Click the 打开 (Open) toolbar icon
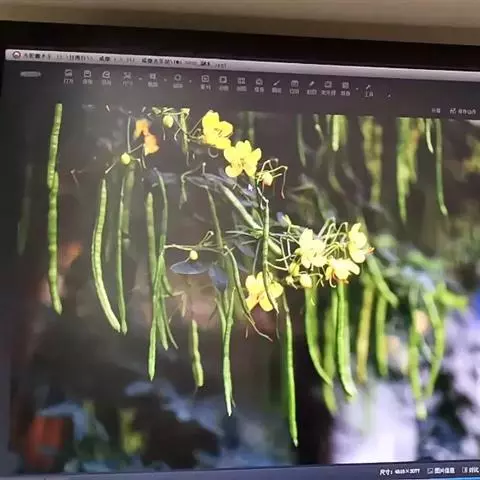 (68, 76)
